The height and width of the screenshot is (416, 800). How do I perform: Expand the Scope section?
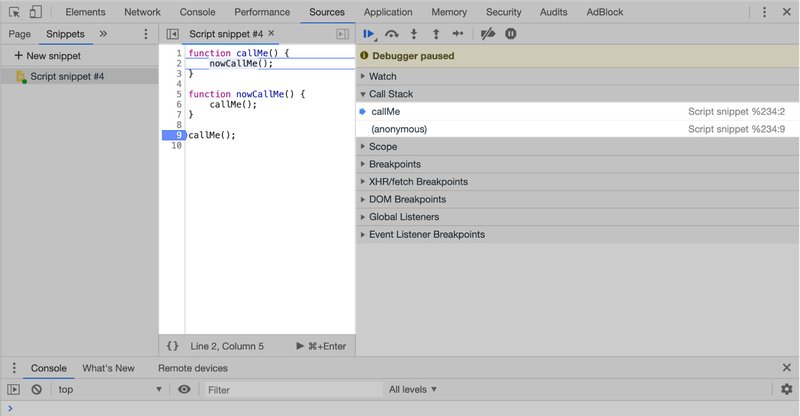577,146
